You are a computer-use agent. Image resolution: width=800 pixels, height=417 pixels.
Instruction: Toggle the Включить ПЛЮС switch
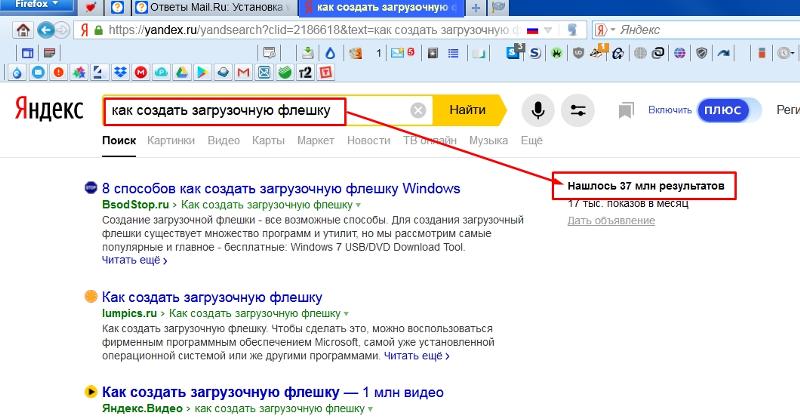729,110
